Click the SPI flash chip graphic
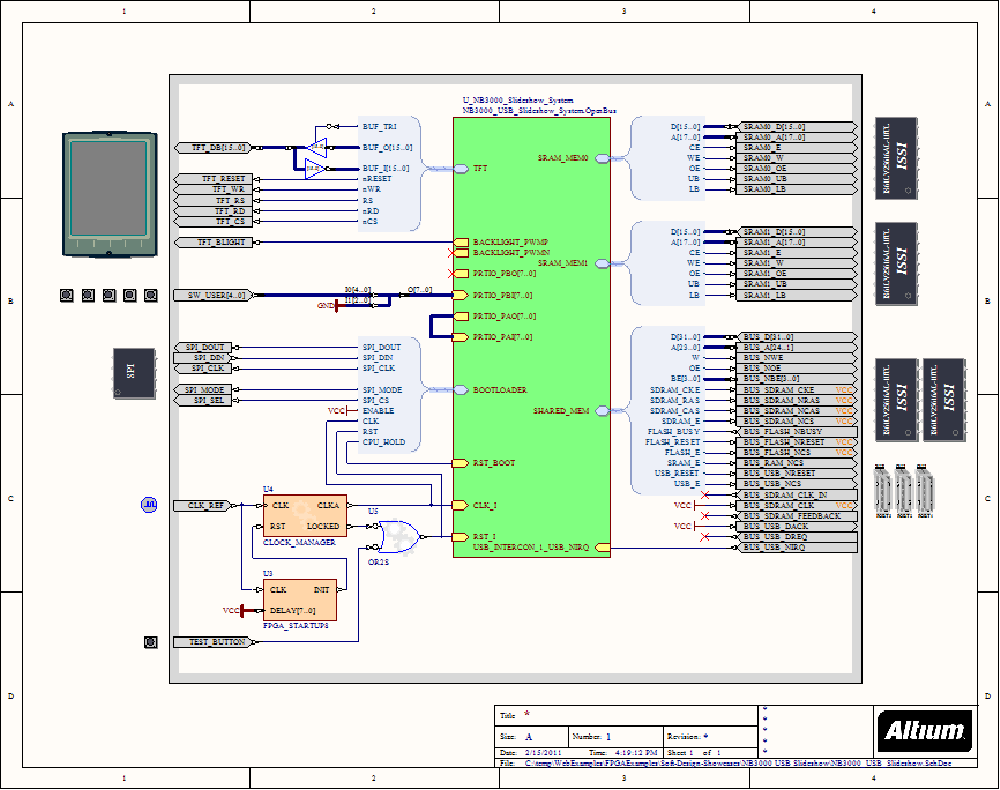The image size is (1000, 790). tap(134, 374)
